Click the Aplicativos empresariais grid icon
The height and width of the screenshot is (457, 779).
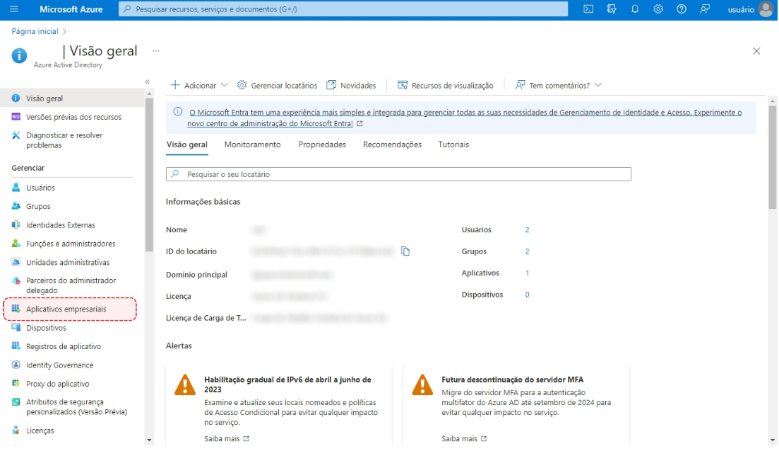16,308
